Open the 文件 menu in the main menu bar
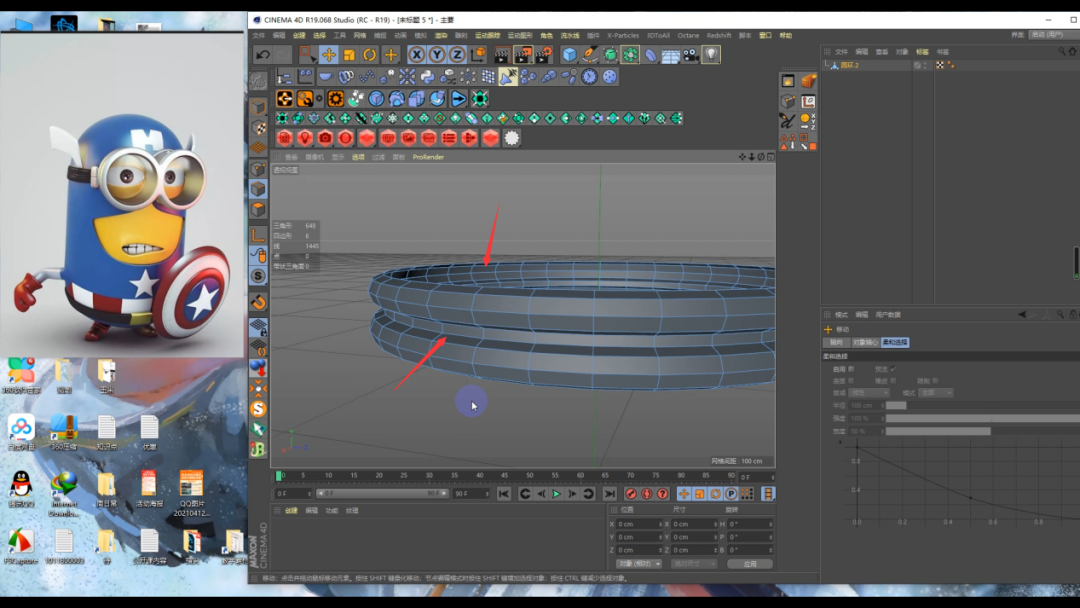Screen dimensions: 1080x608 pos(258,35)
